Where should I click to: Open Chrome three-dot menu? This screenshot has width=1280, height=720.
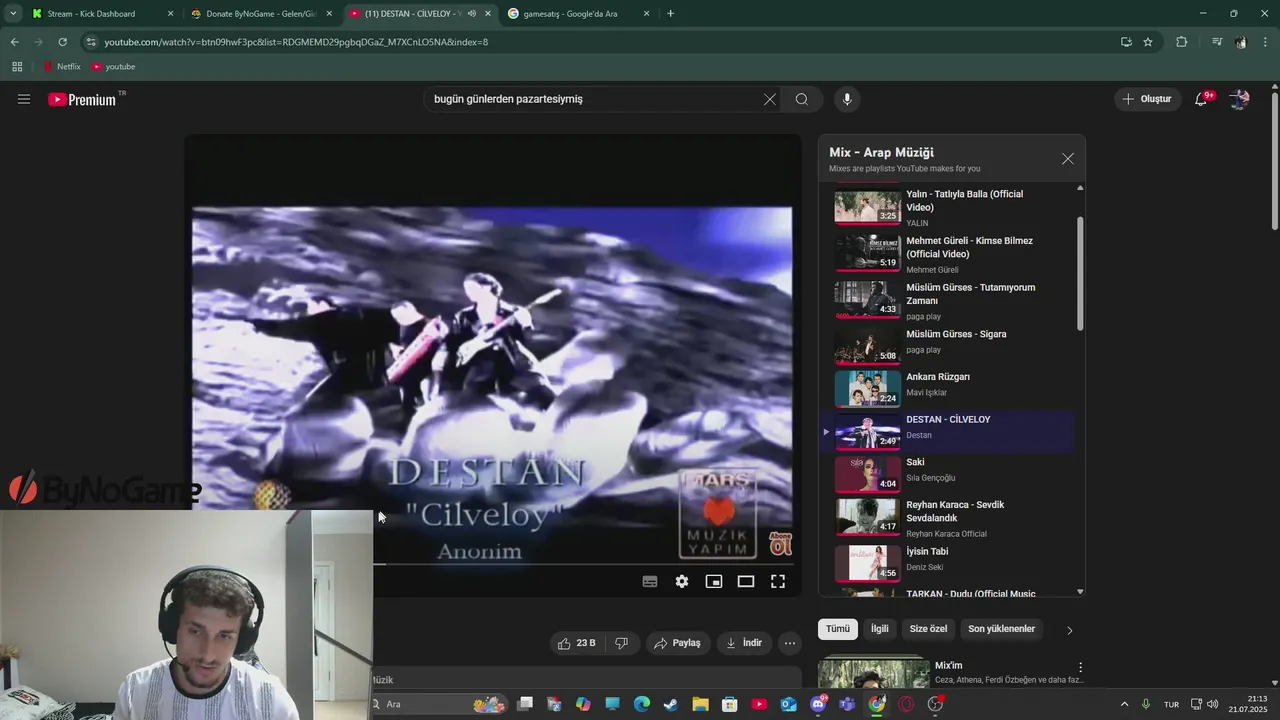pos(1266,42)
